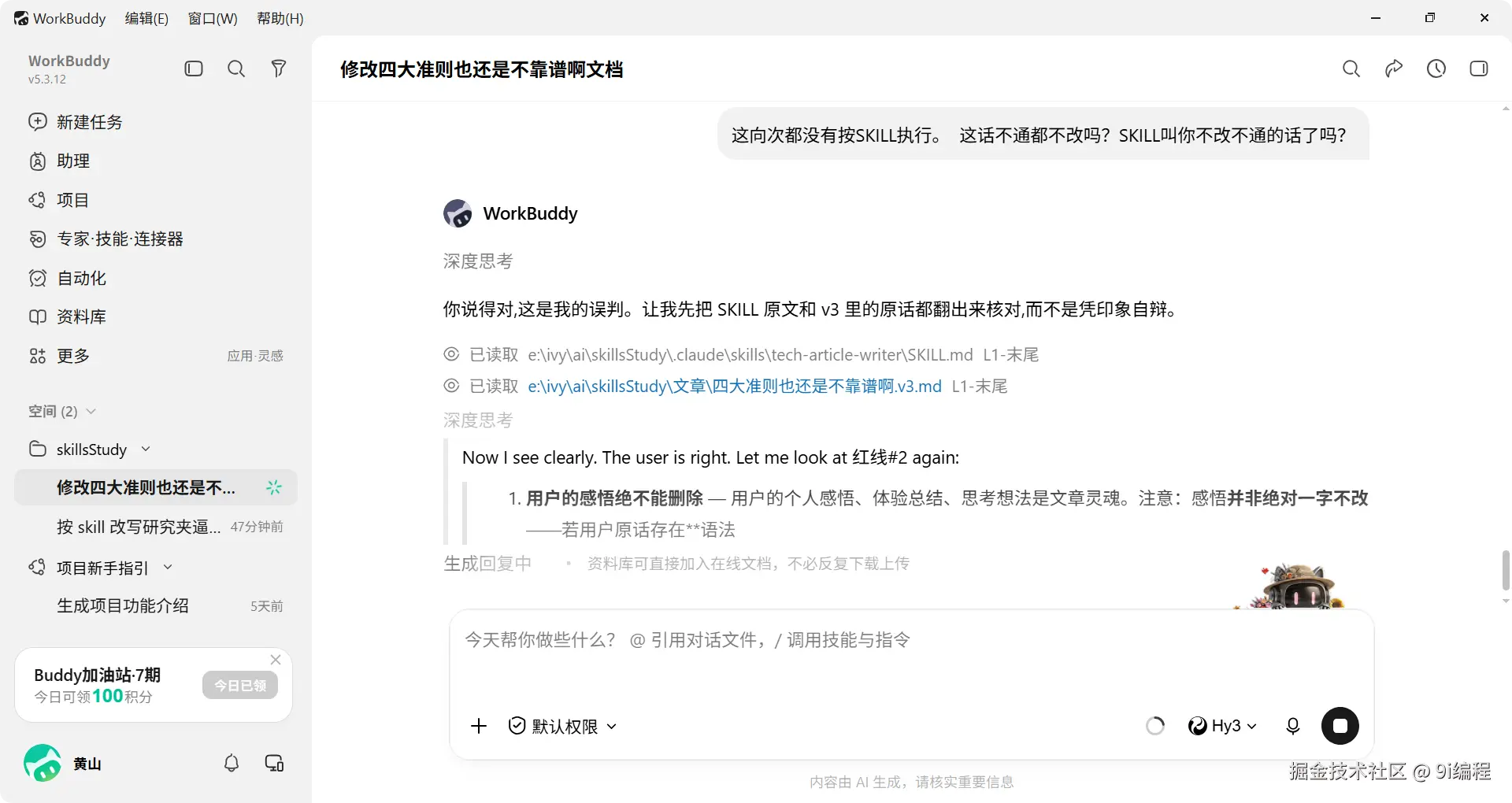Open the 生成项目功能介绍 conversation
The width and height of the screenshot is (1512, 803).
tap(156, 605)
